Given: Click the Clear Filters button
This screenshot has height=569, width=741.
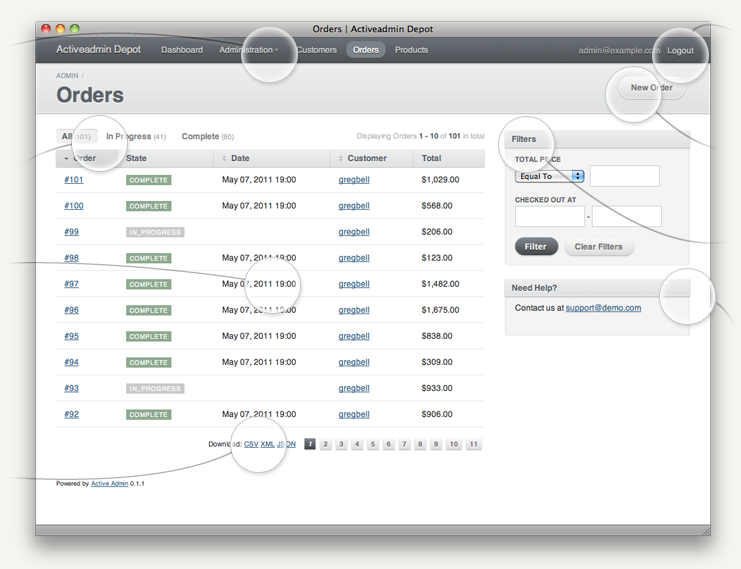Looking at the screenshot, I should (x=598, y=247).
